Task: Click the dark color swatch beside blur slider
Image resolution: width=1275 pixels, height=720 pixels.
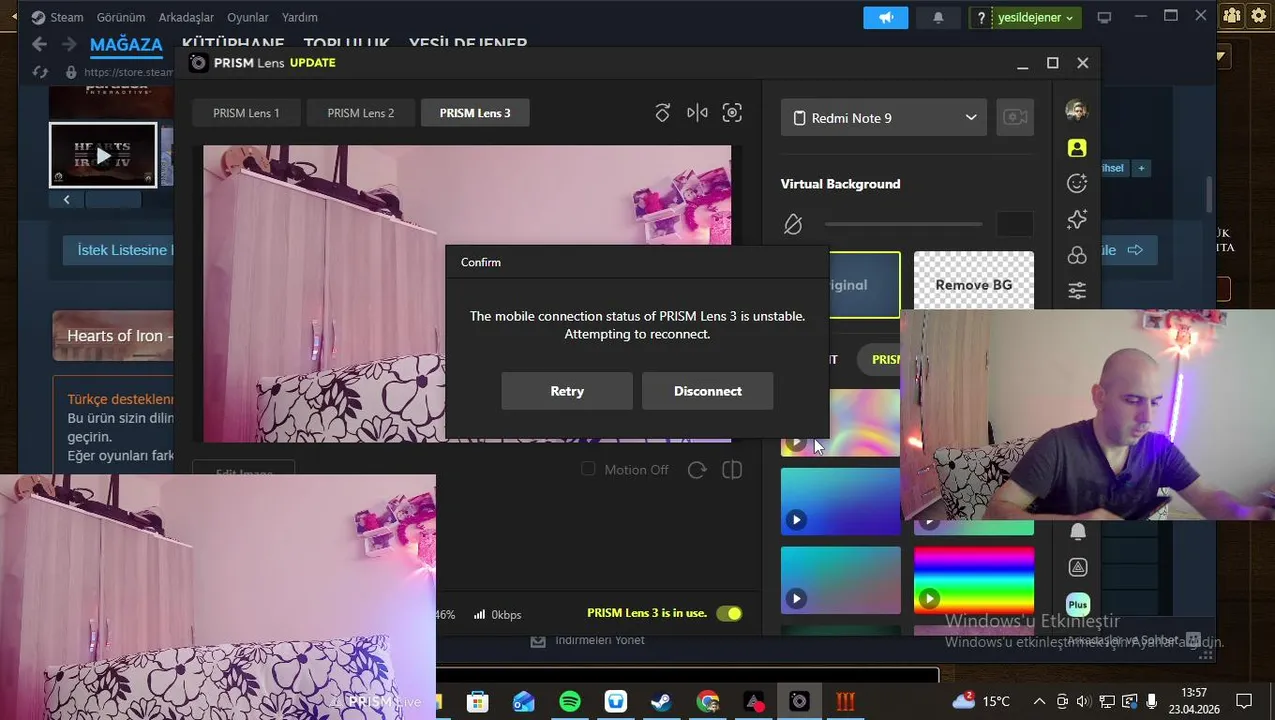Action: pyautogui.click(x=1015, y=224)
